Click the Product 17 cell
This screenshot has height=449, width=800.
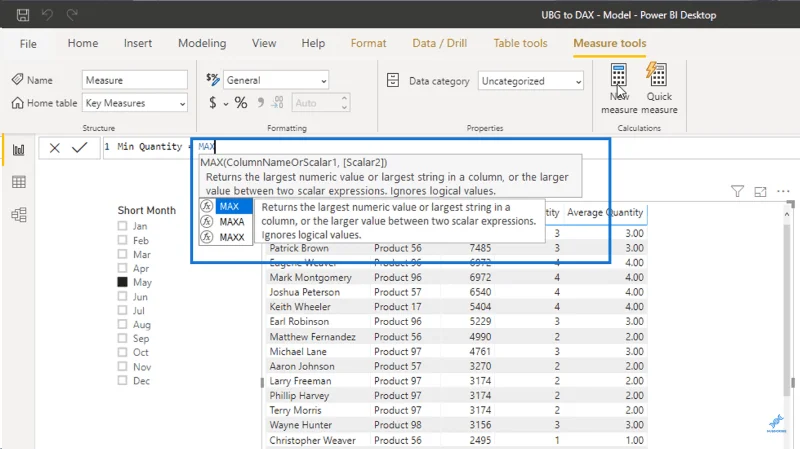[x=397, y=307]
